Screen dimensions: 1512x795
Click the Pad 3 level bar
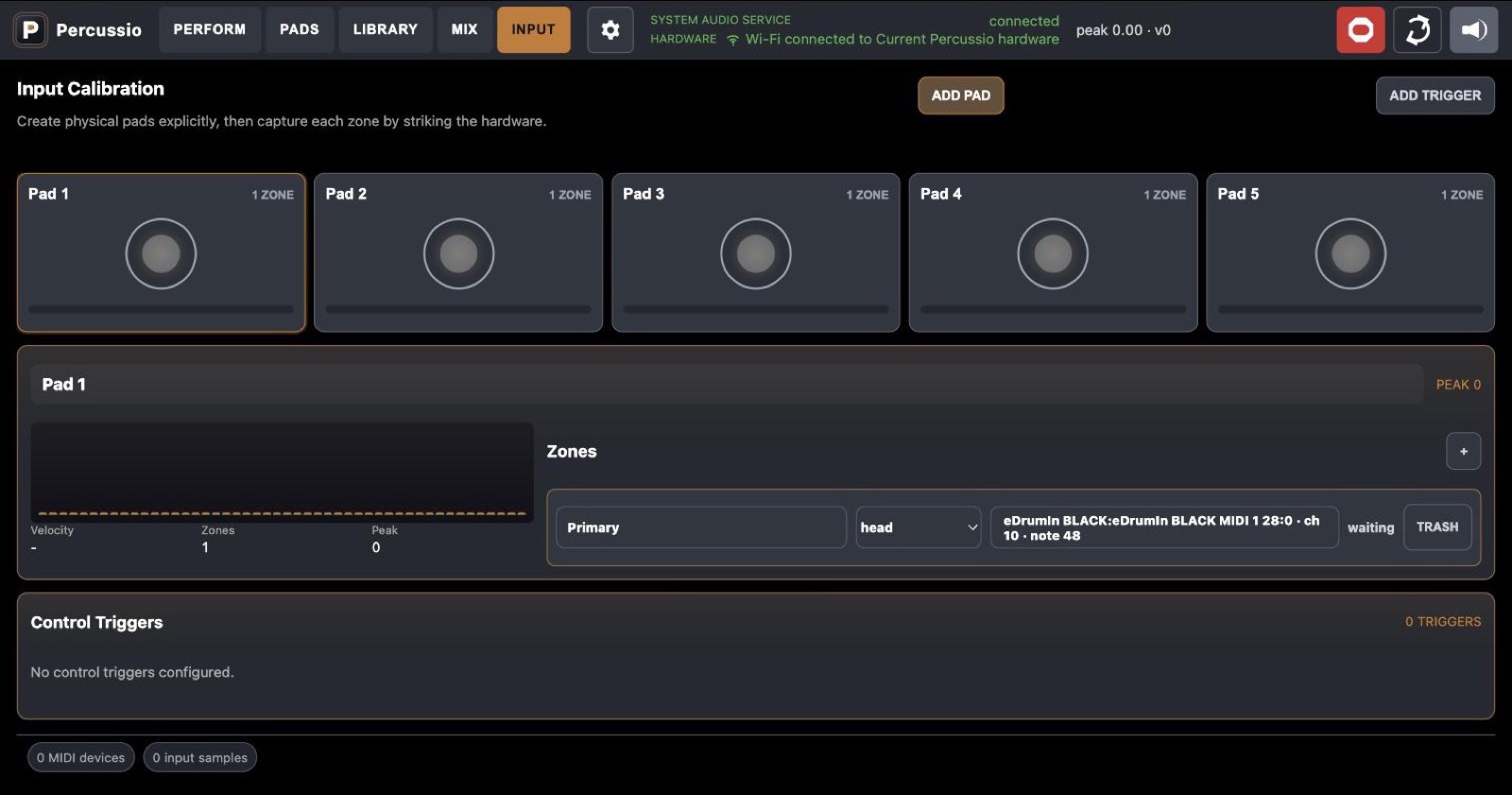point(756,309)
